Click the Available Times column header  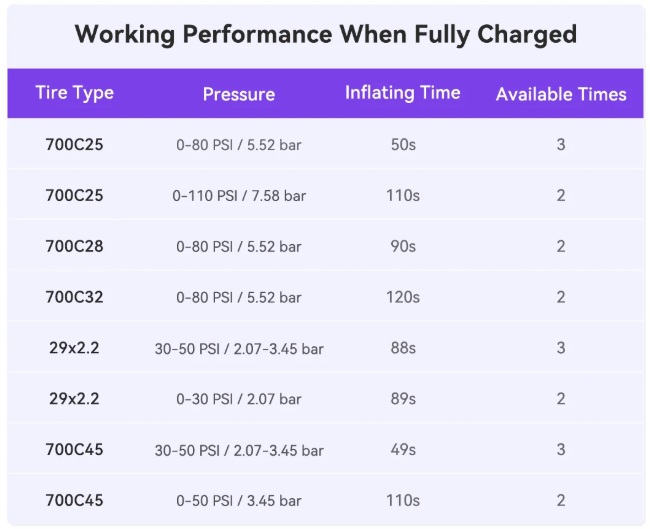point(561,94)
